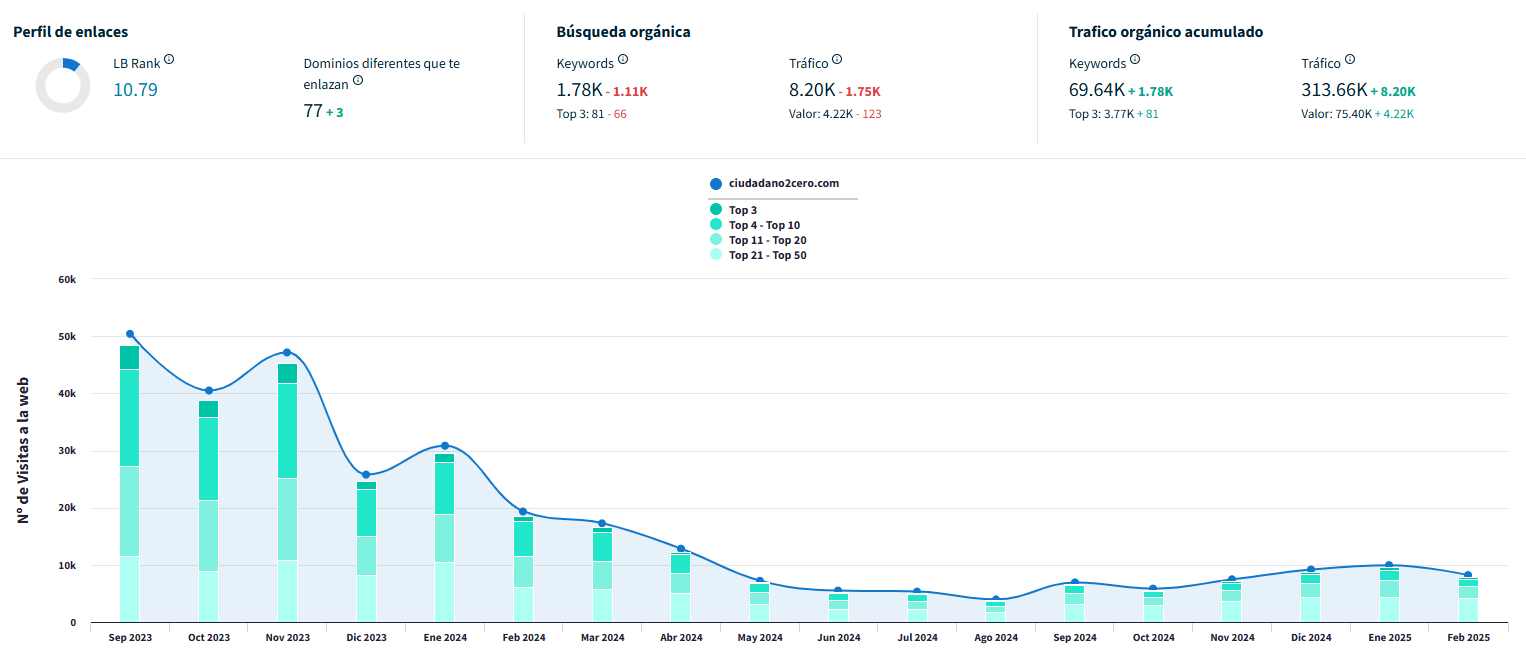Open the info icon beside LB Rank
1526x657 pixels.
[x=169, y=59]
